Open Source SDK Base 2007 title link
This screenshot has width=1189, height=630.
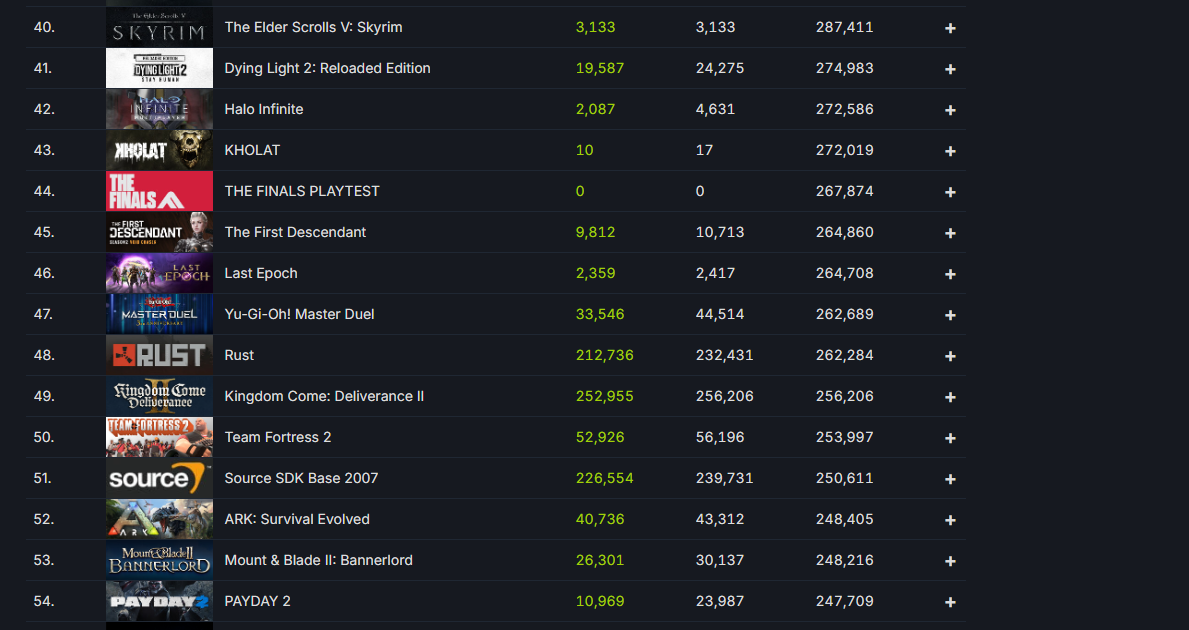301,478
